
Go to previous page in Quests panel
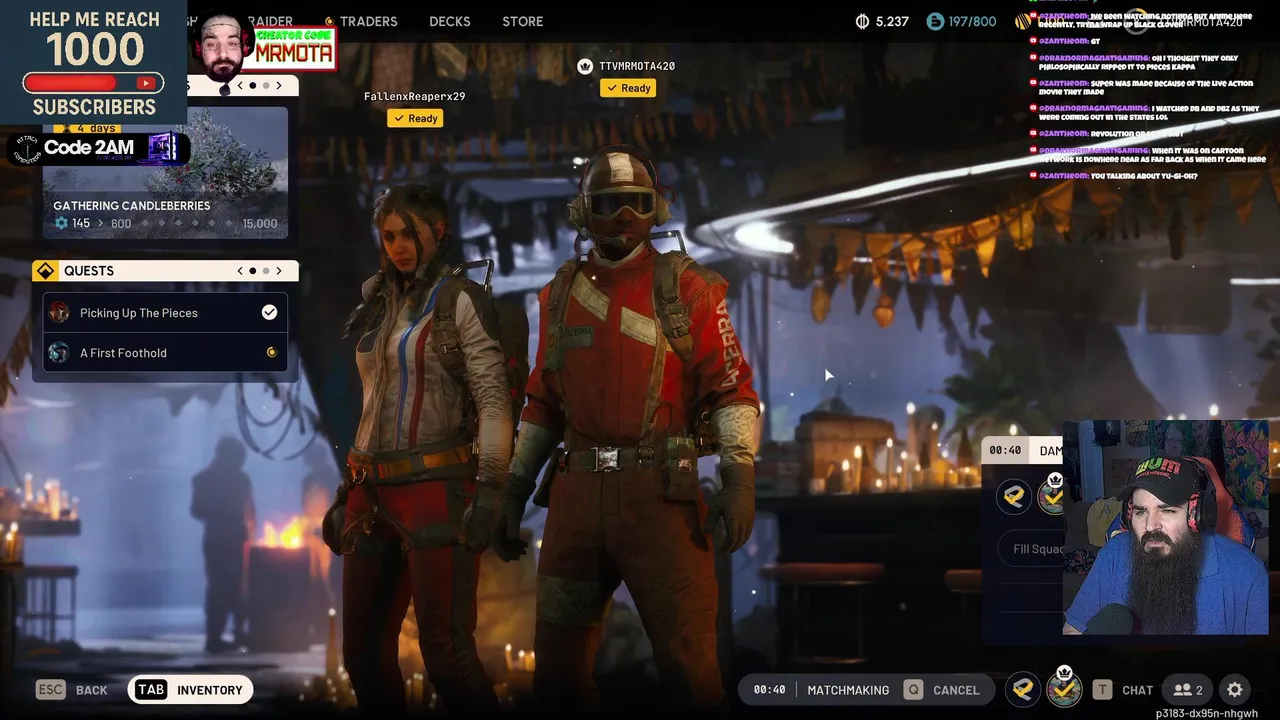[x=240, y=271]
